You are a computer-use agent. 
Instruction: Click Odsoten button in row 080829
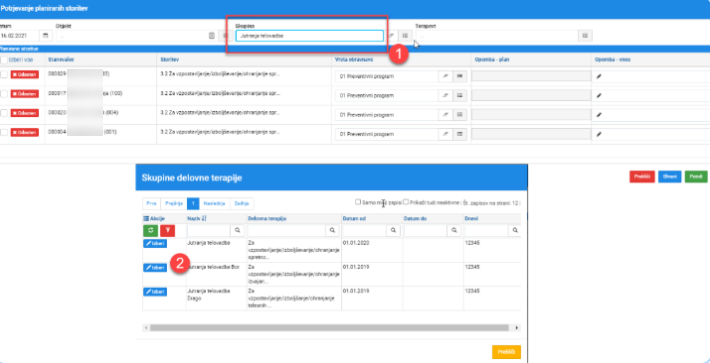[25, 75]
